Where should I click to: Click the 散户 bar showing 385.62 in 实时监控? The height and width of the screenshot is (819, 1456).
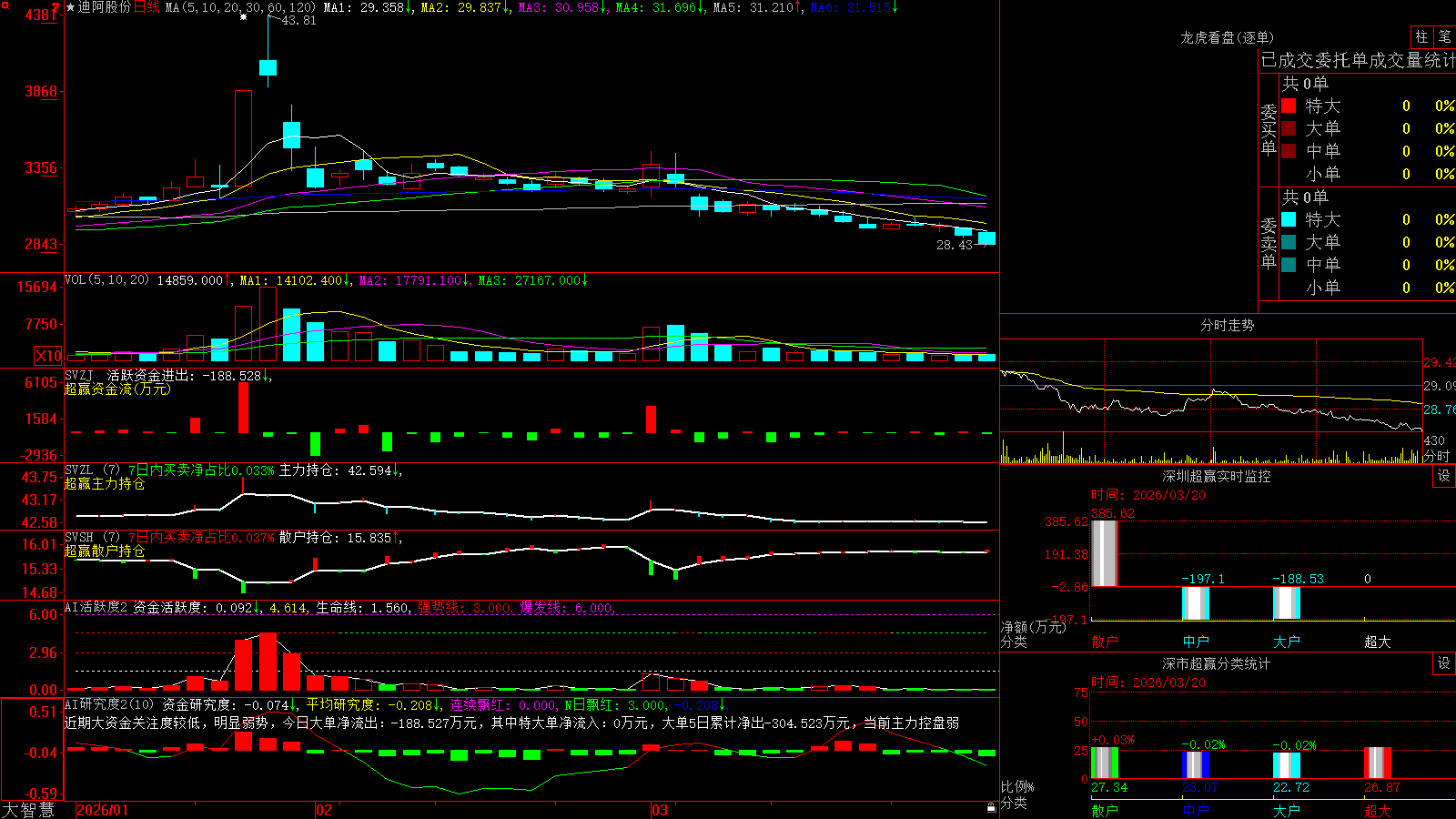click(1104, 553)
